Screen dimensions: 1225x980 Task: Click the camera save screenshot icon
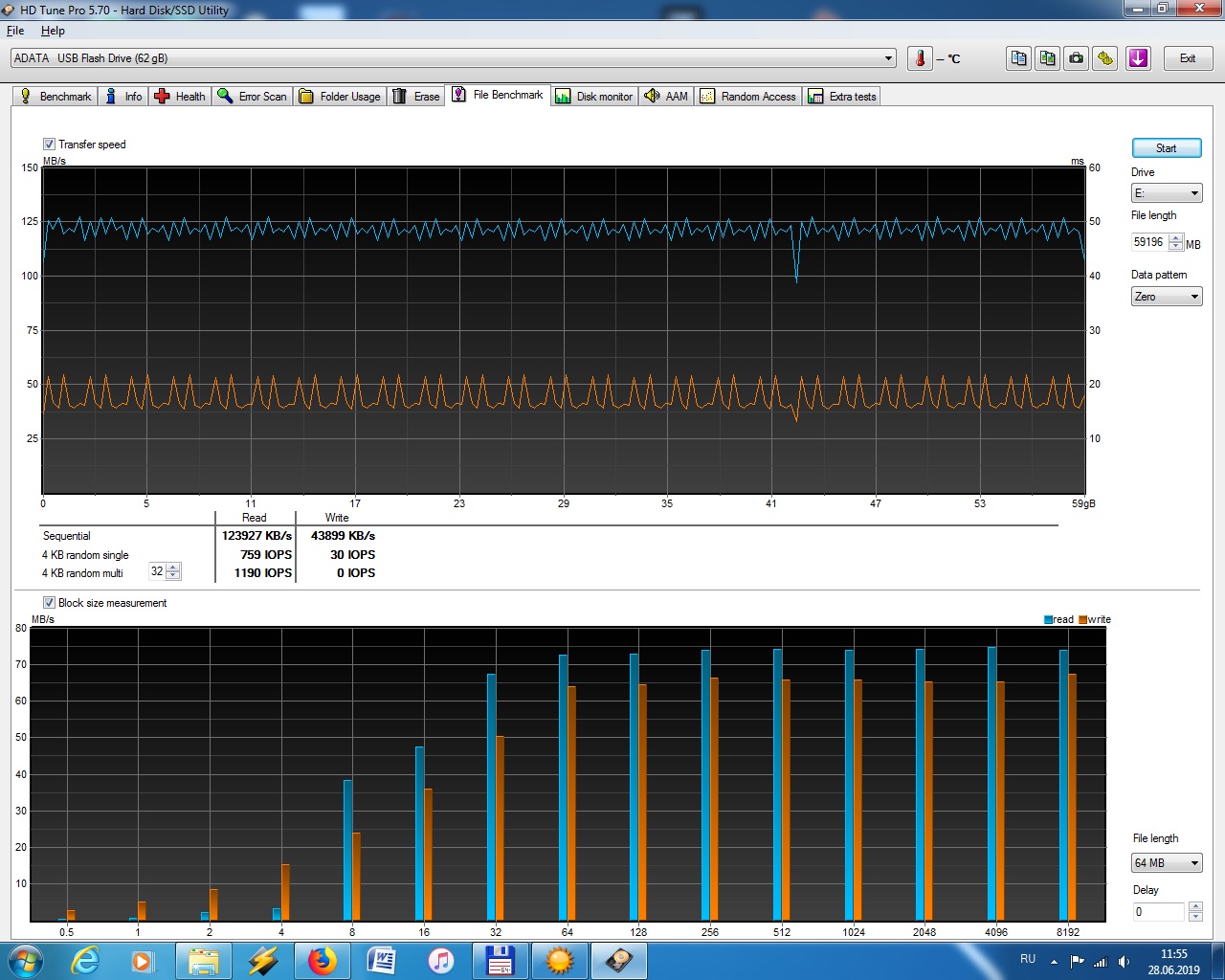(x=1077, y=58)
